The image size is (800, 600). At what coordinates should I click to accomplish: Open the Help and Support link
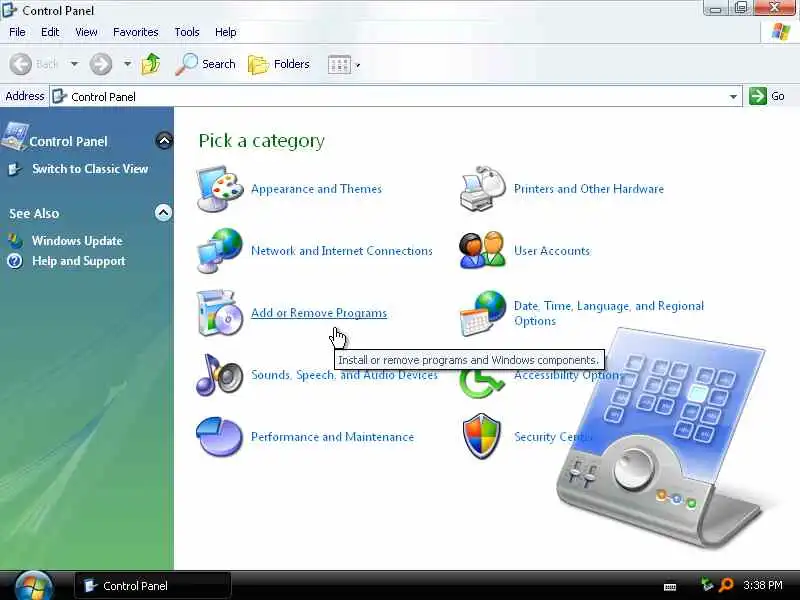tap(79, 261)
